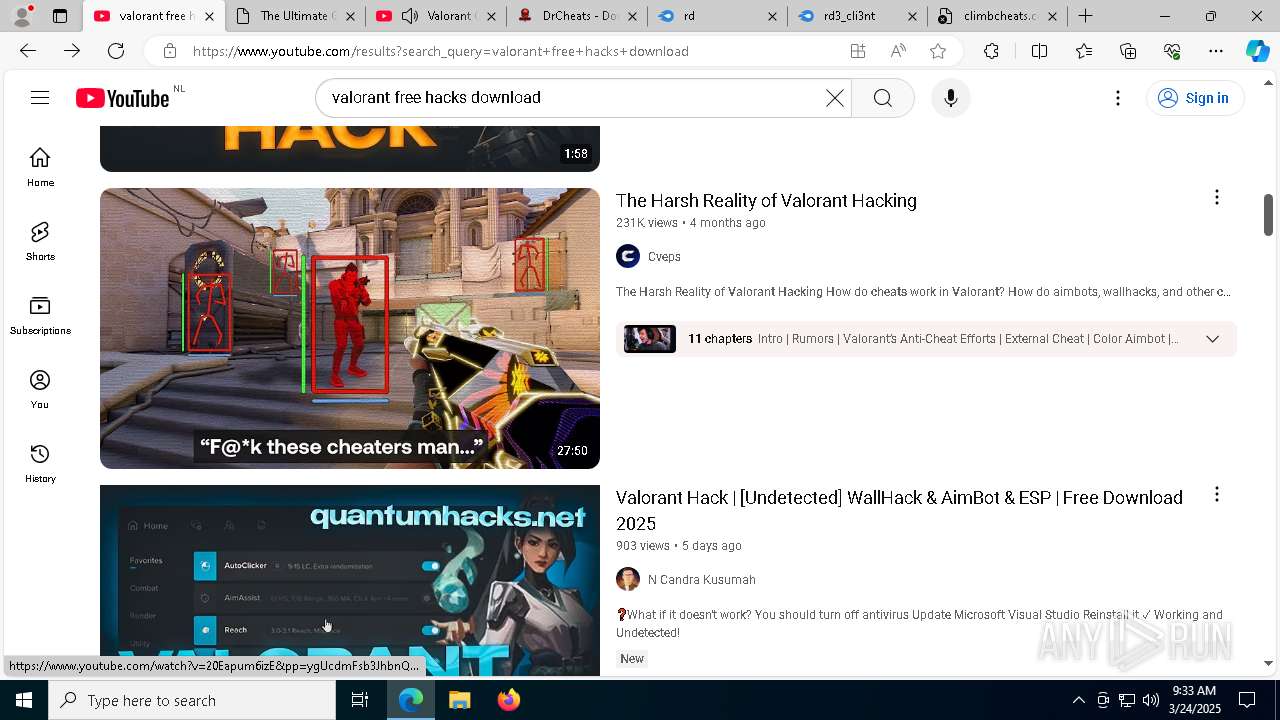Screen dimensions: 1280x720
Task: Open the Cveps channel name link
Action: (664, 257)
